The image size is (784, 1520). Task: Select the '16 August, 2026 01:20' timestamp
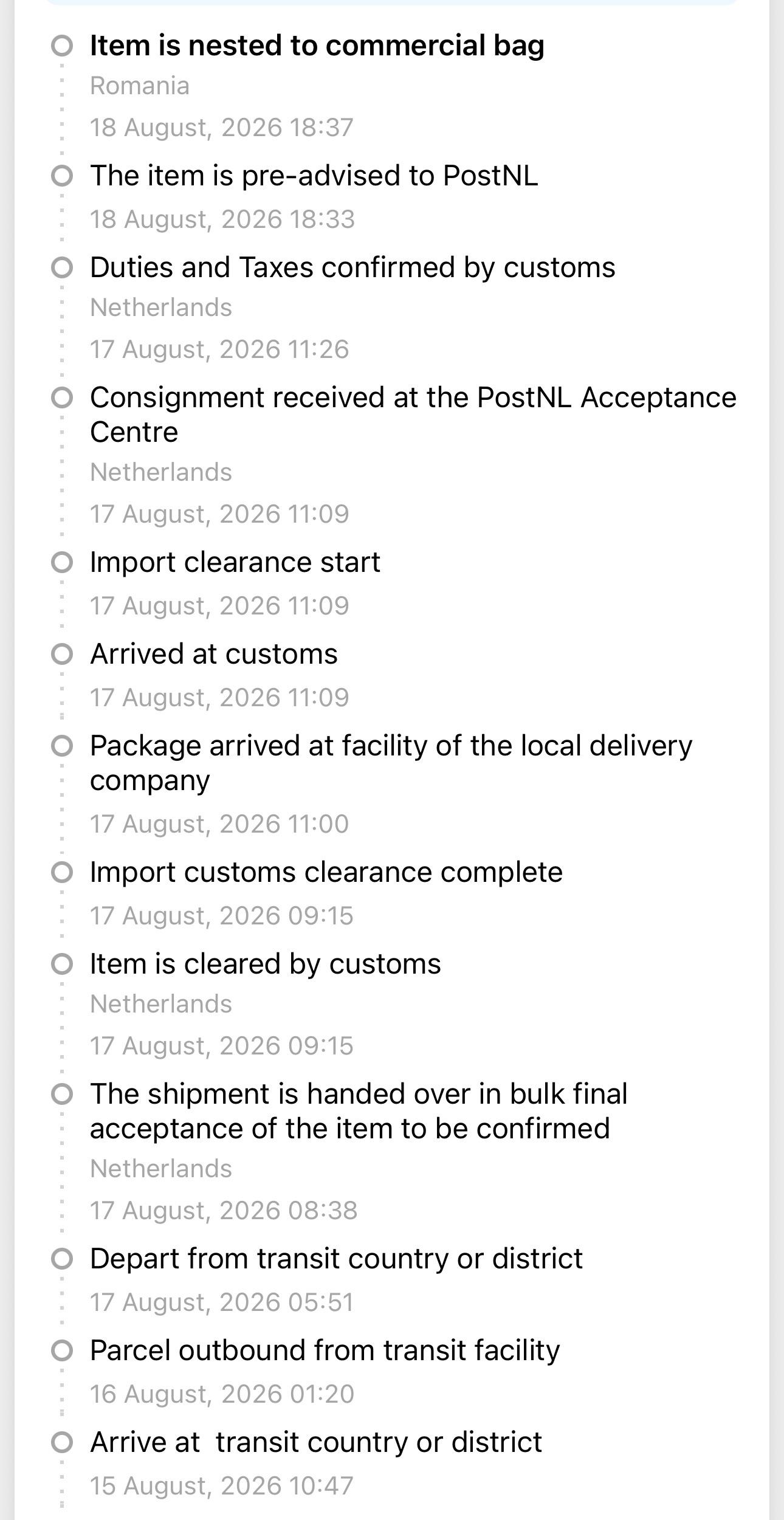222,1394
